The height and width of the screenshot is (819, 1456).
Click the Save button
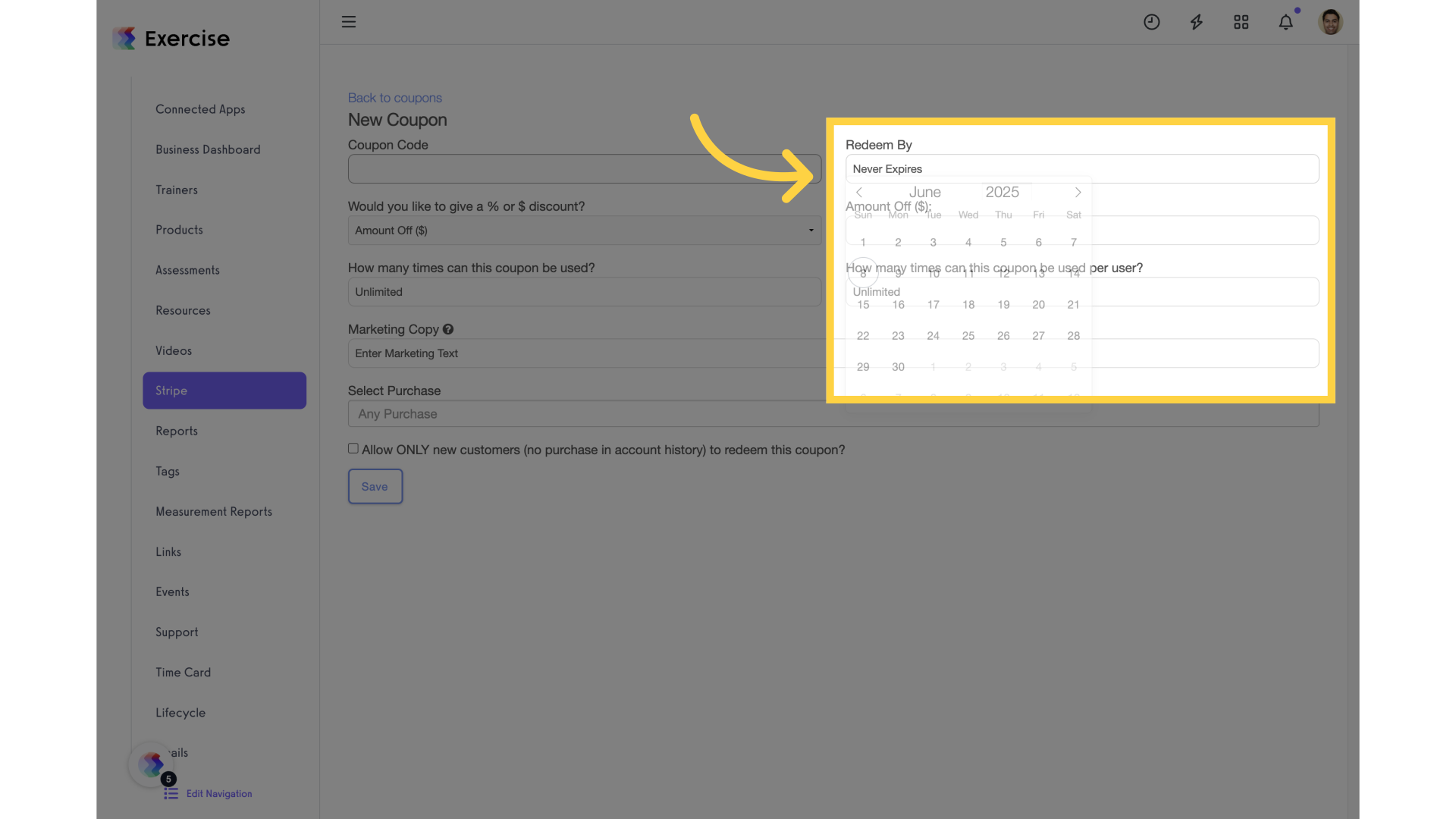coord(375,486)
